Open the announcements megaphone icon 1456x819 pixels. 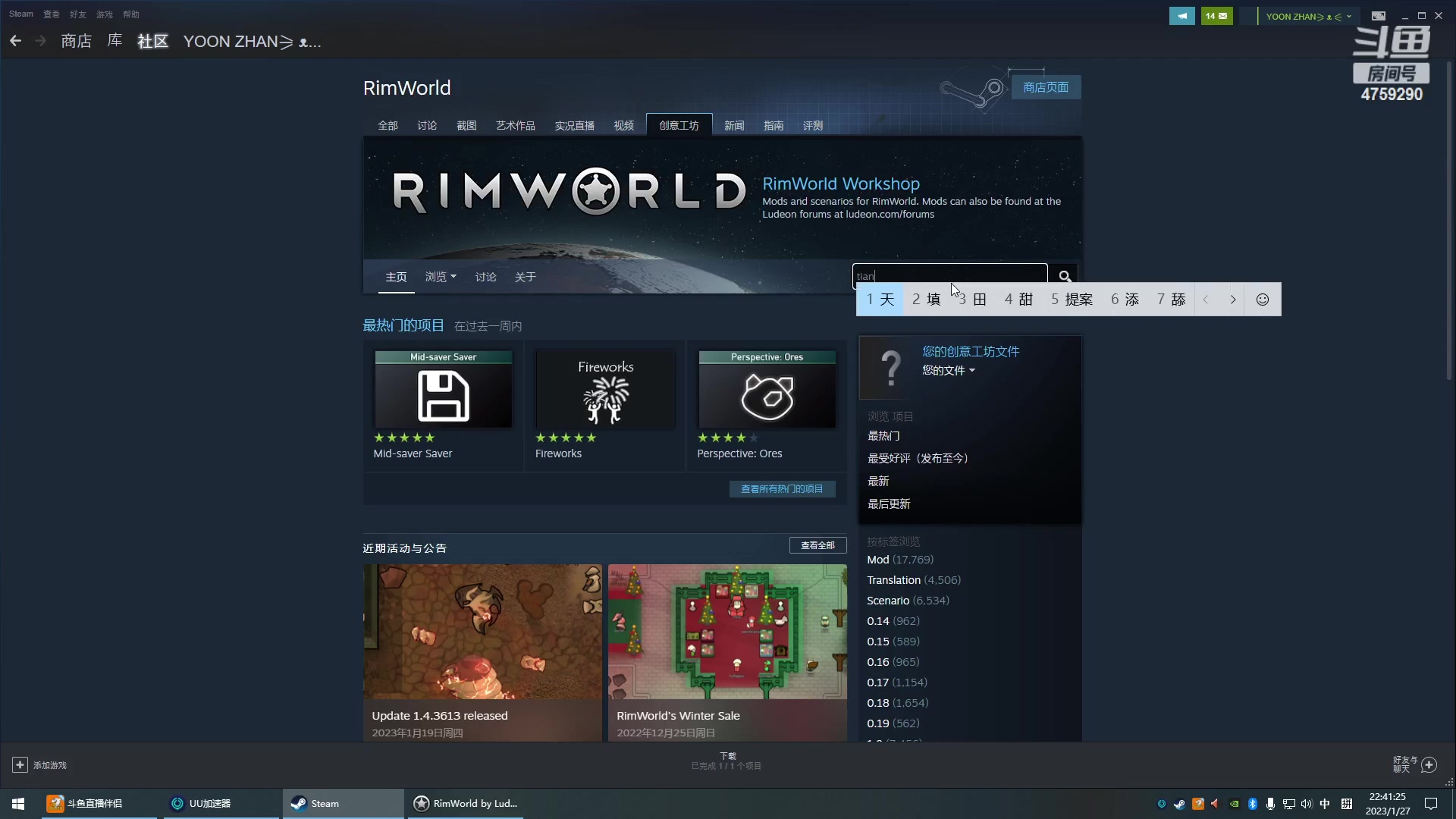(1181, 16)
